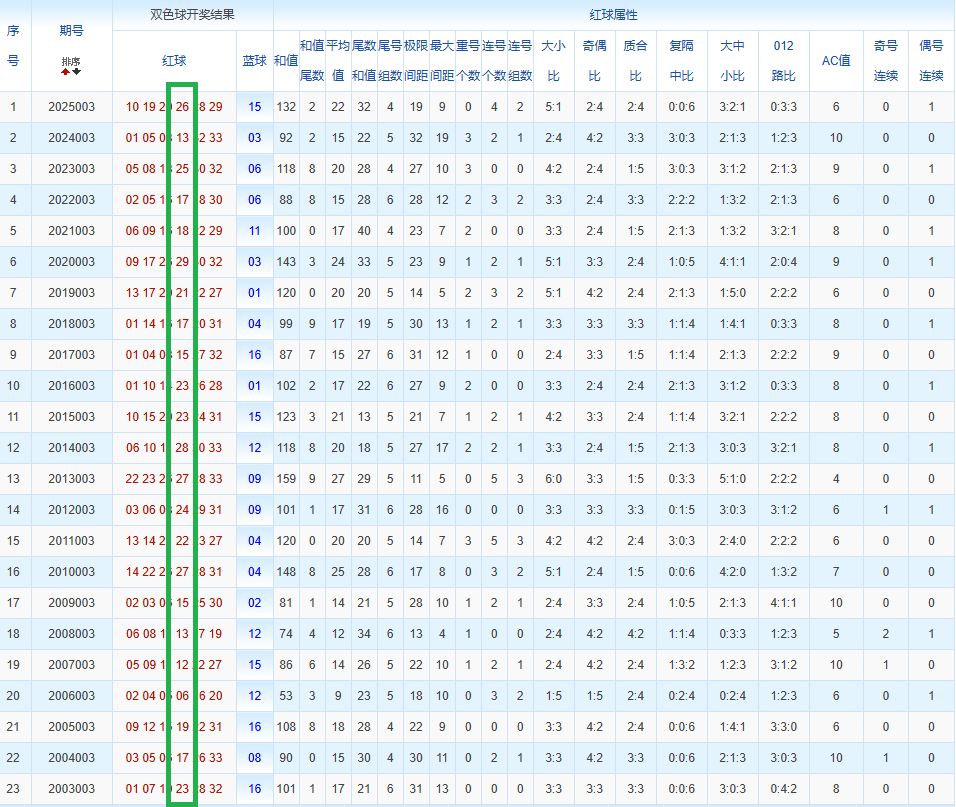
Task: Select the 012路比 column header
Action: 784,61
